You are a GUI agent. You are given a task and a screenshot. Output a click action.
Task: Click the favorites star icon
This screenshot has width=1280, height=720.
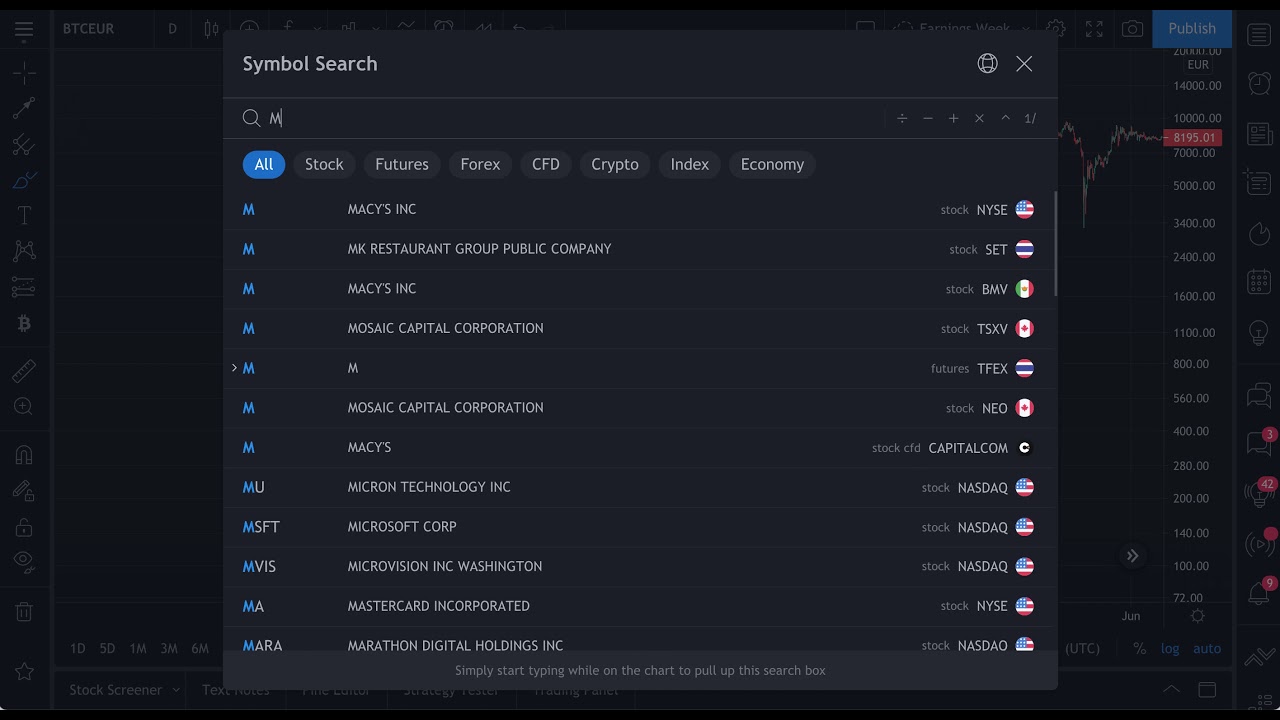coord(24,672)
